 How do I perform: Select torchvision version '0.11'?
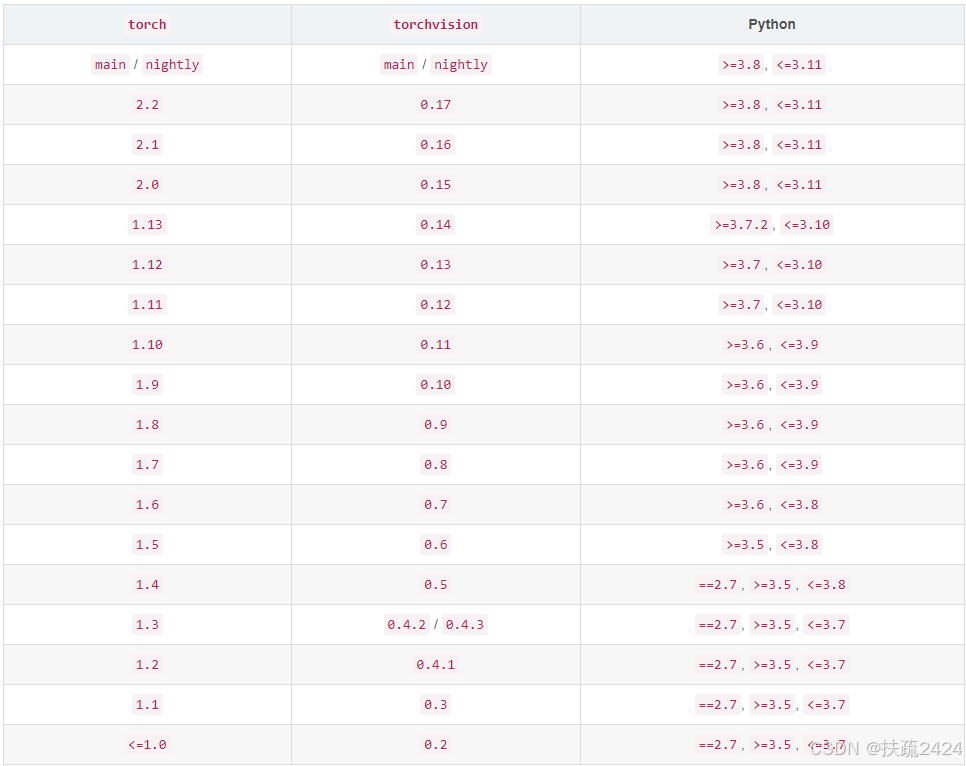(x=436, y=345)
